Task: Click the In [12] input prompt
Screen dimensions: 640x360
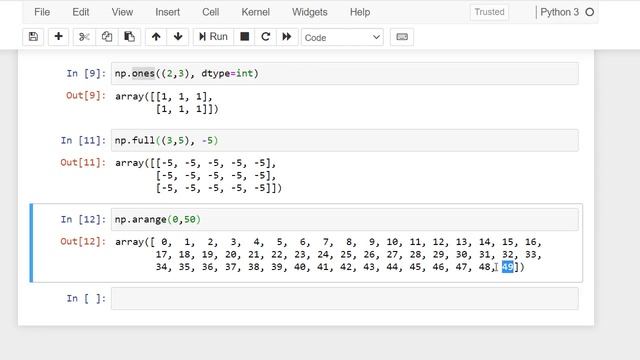Action: pos(83,219)
